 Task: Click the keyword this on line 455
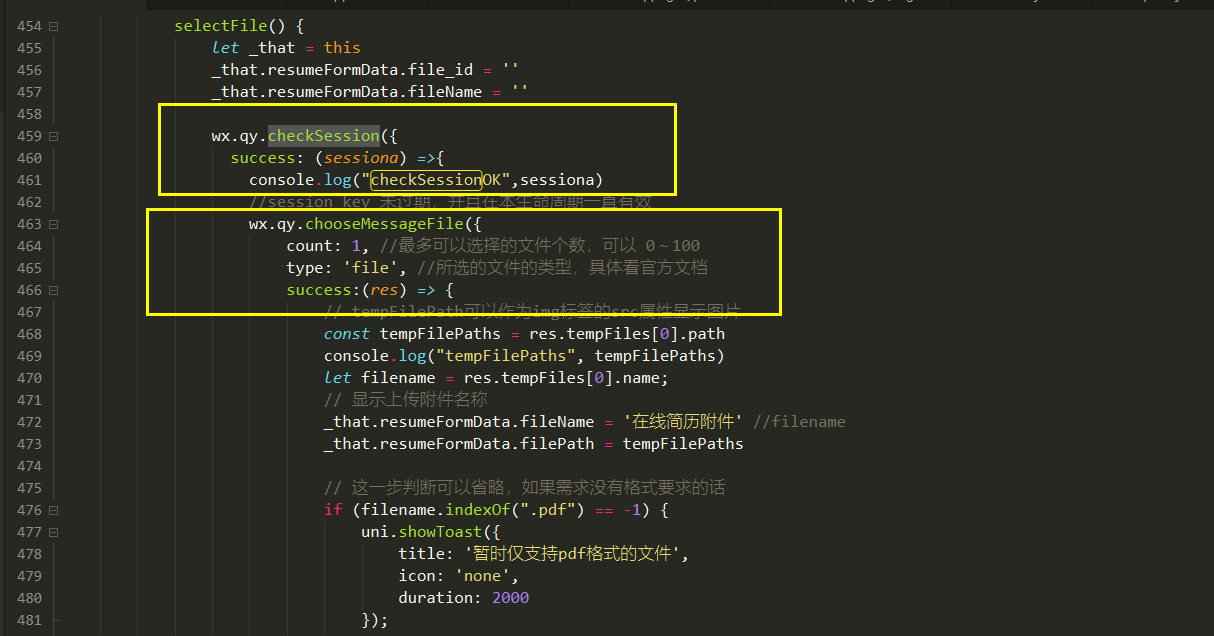click(341, 47)
